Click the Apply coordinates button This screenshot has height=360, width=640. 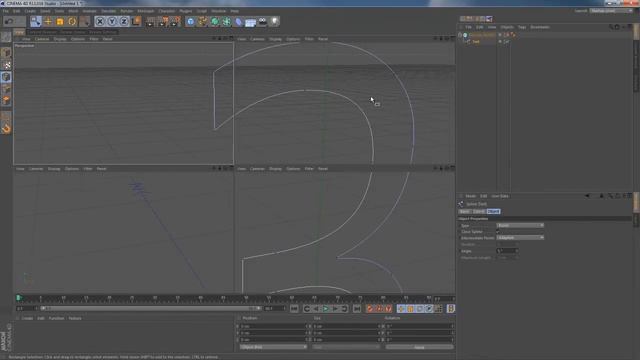coord(419,347)
